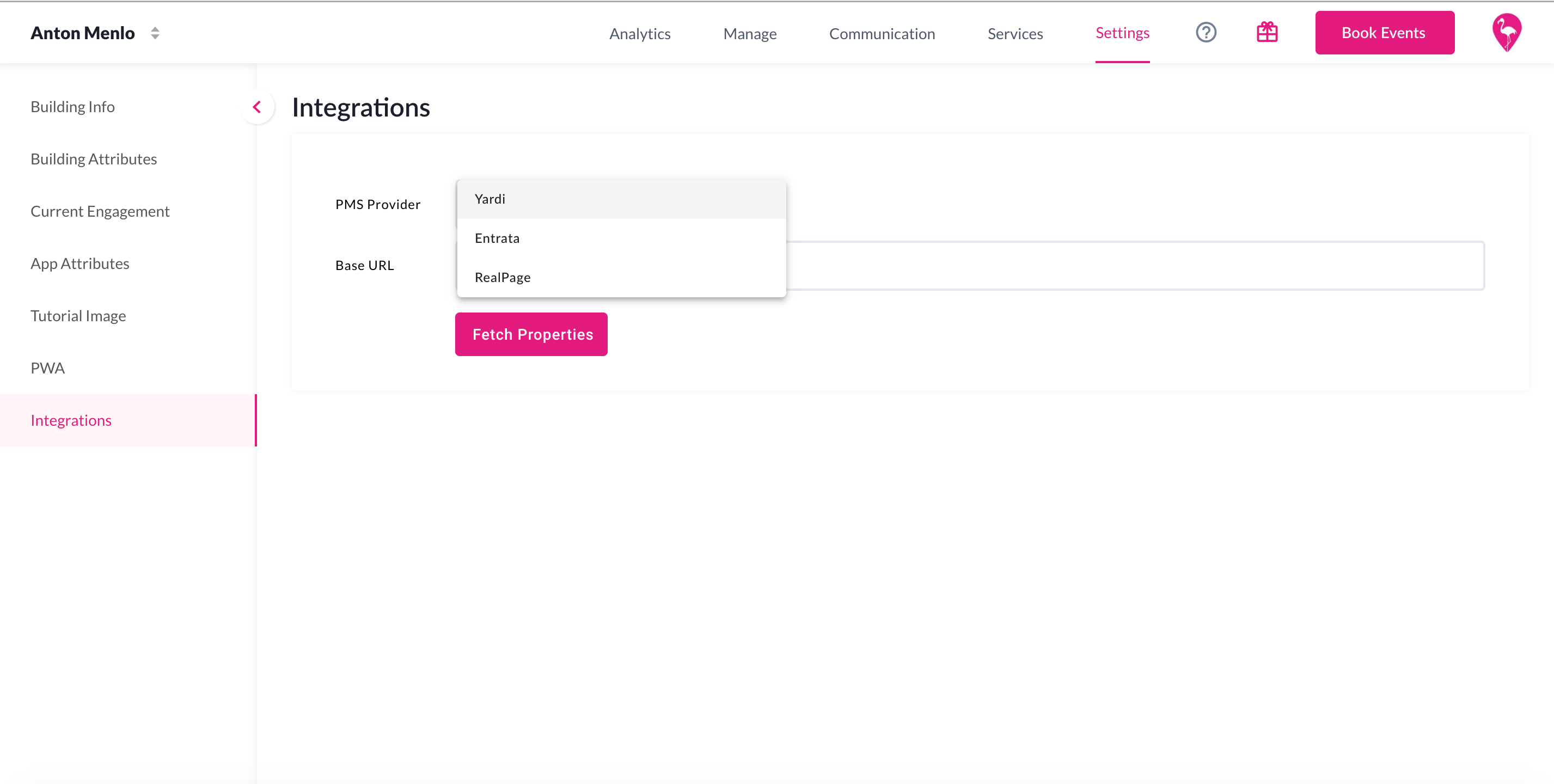
Task: Open the help question mark icon
Action: [1206, 33]
